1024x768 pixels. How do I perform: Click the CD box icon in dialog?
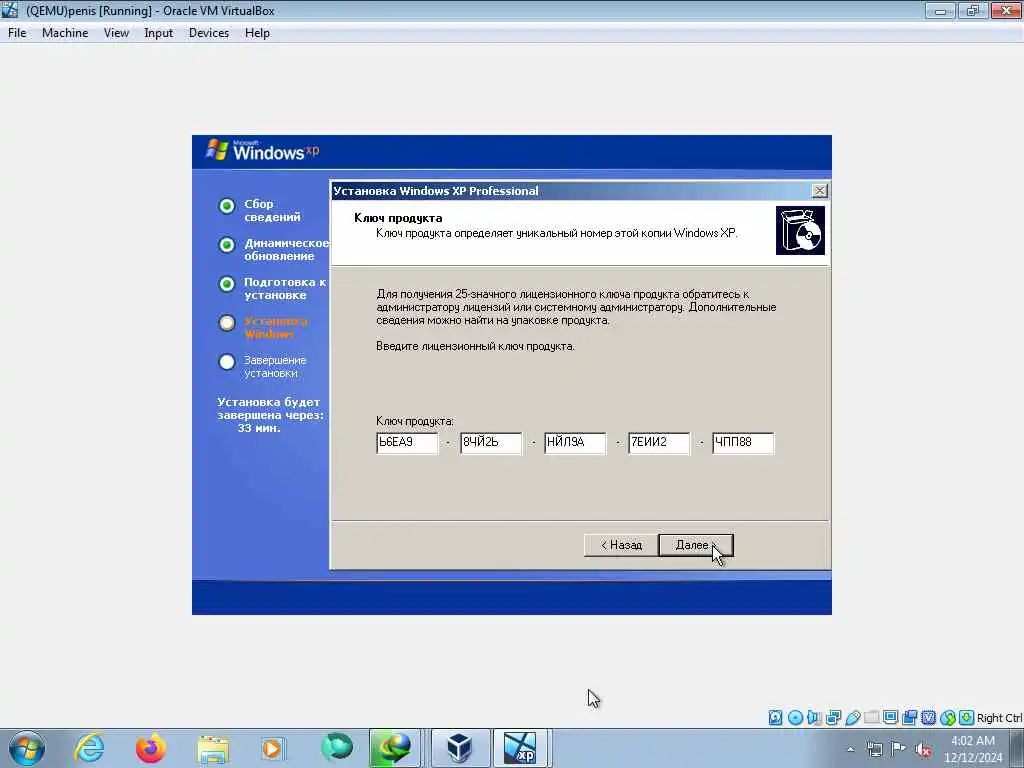pos(800,231)
